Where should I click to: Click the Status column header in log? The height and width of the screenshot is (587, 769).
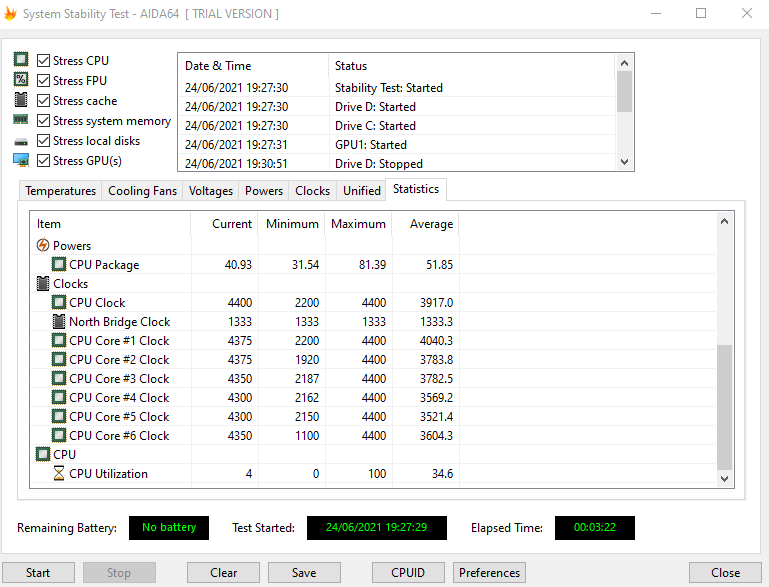(472, 66)
